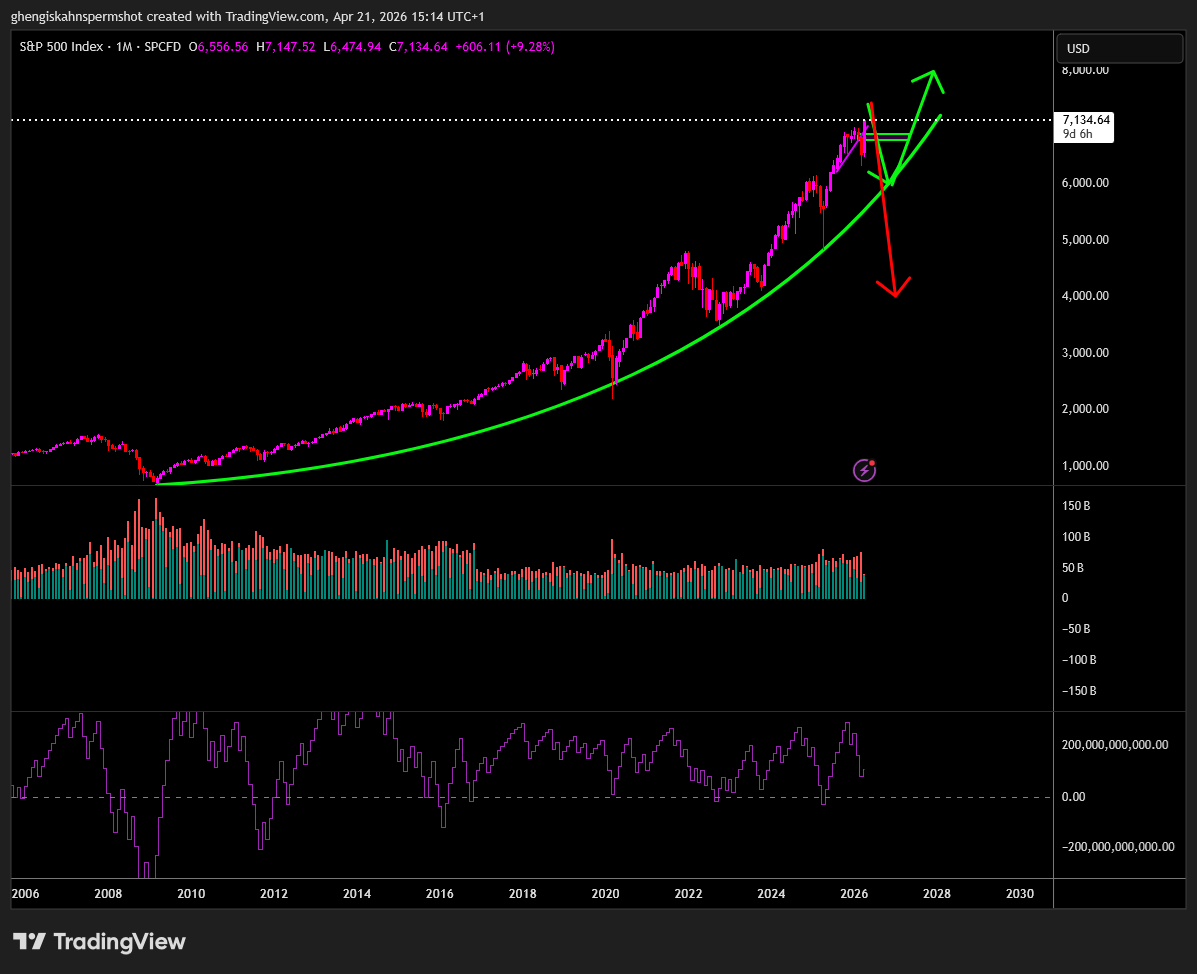Screen dimensions: 1197x974
Task: Click the 2,000.00 price axis label
Action: coord(1085,409)
